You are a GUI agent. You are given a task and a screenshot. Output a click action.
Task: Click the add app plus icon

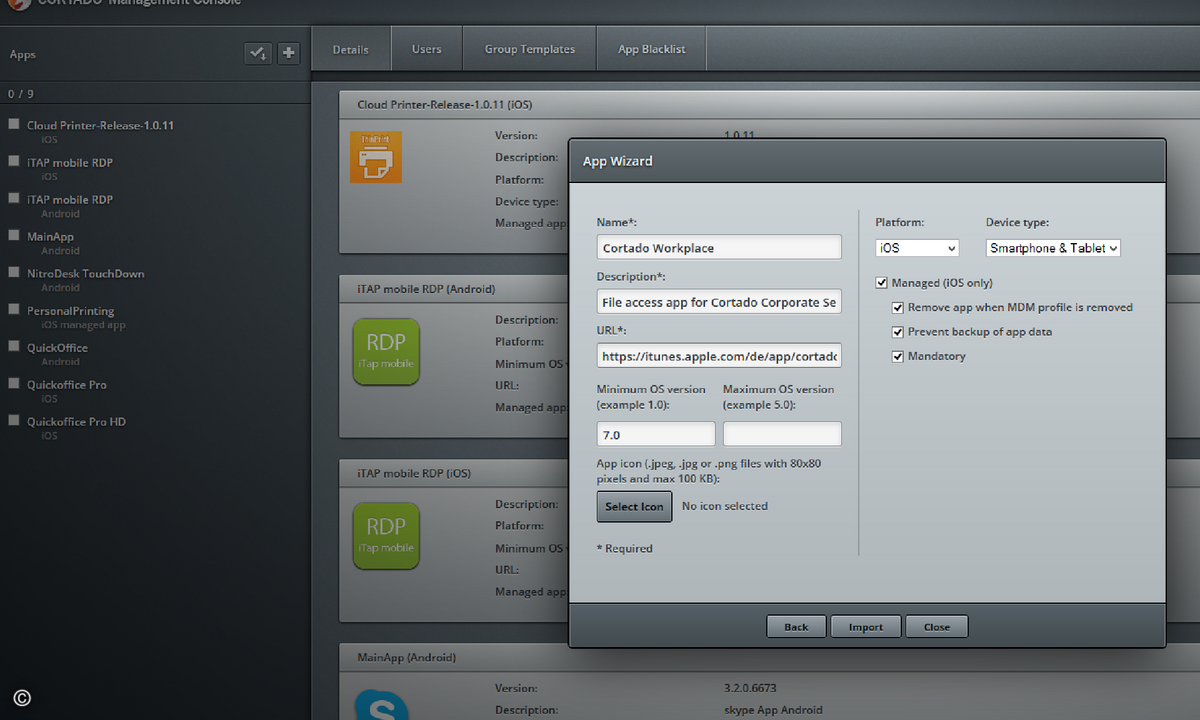coord(289,53)
